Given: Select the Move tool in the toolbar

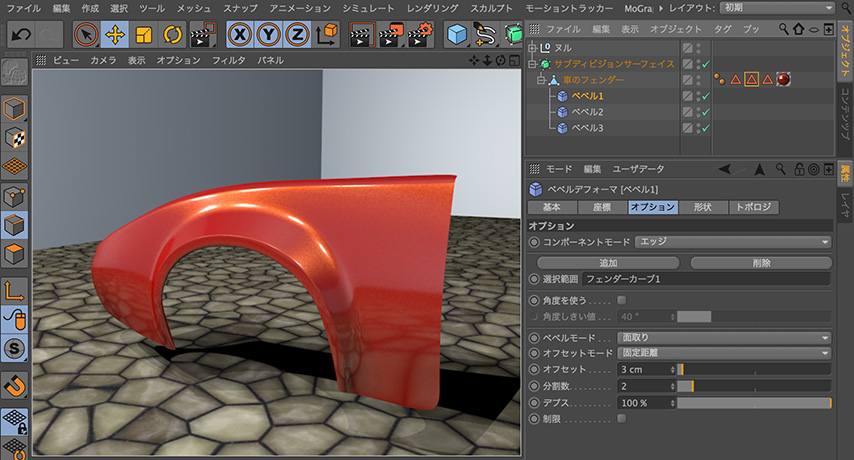Looking at the screenshot, I should pyautogui.click(x=115, y=36).
